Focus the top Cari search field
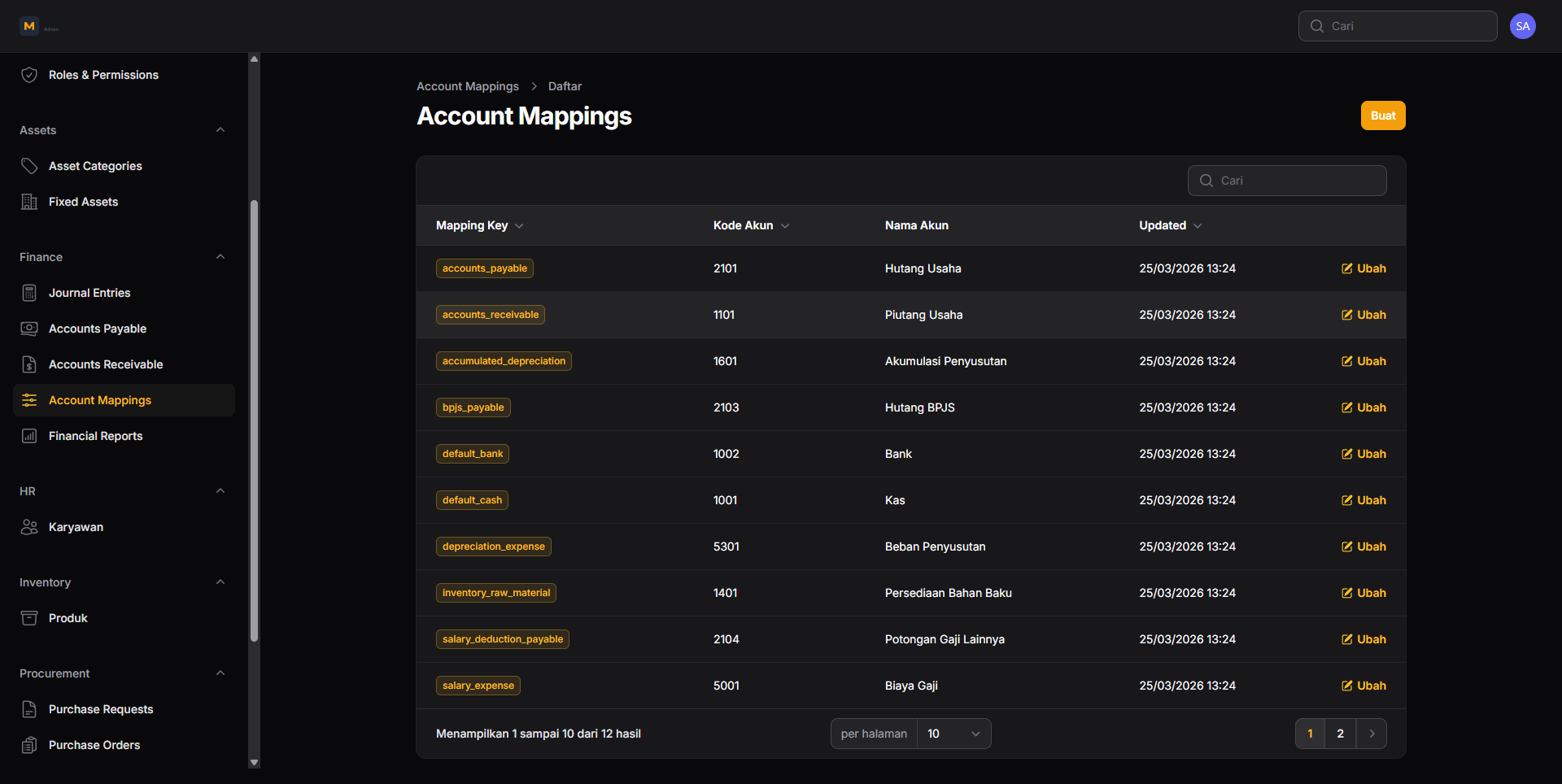1562x784 pixels. [x=1398, y=26]
